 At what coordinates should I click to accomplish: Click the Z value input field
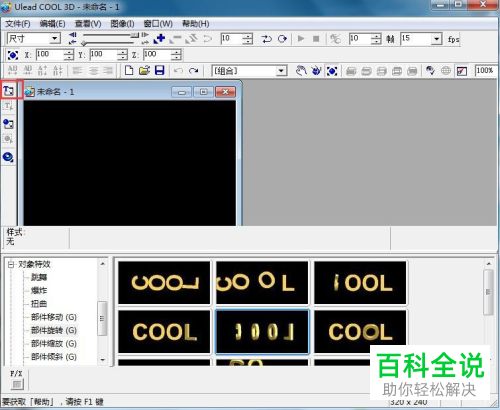click(157, 55)
